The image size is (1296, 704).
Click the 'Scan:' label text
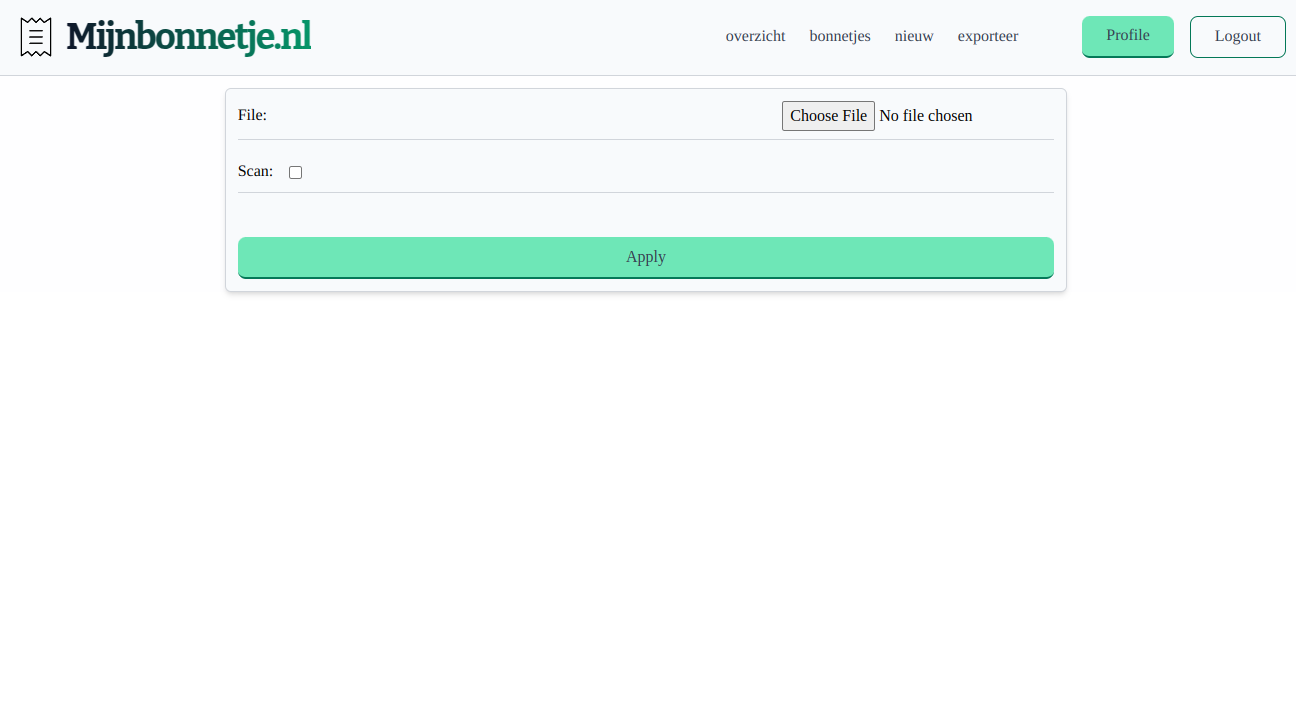[255, 171]
